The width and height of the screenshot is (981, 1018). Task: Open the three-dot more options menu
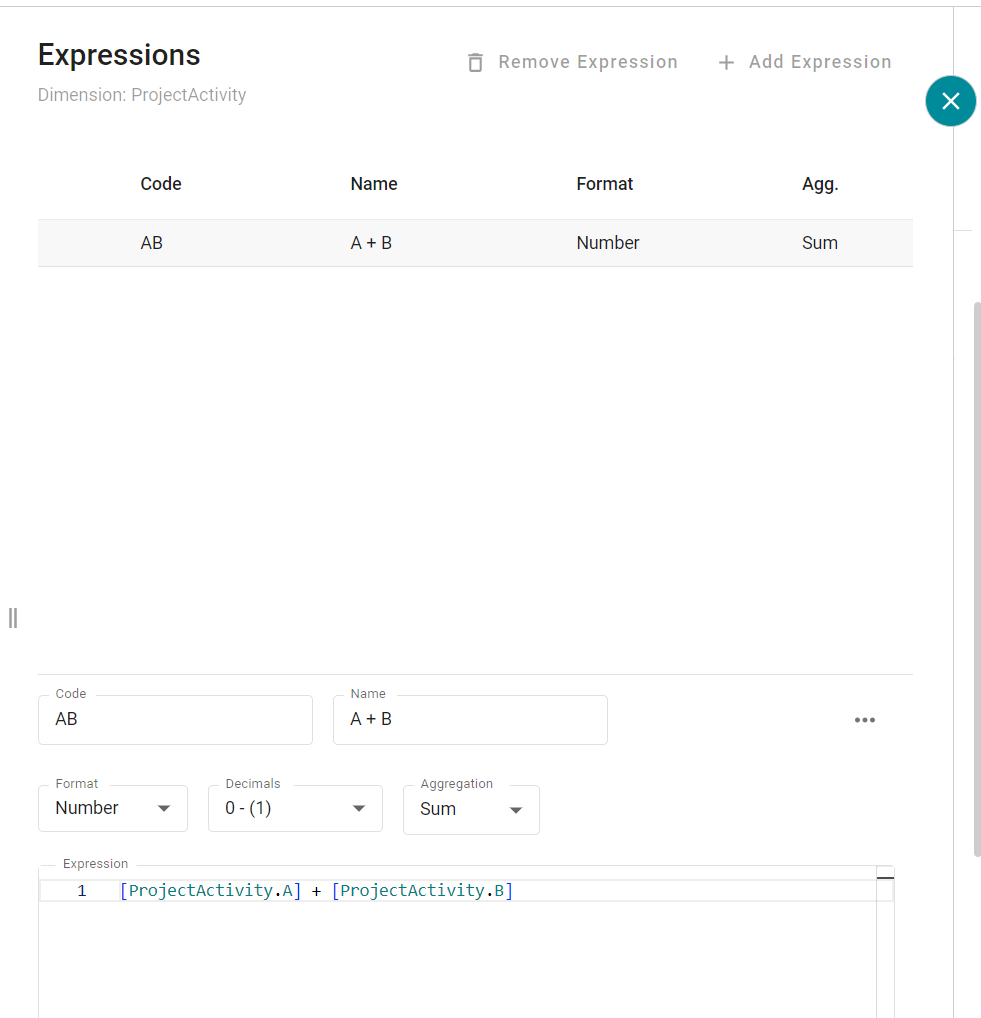(865, 720)
